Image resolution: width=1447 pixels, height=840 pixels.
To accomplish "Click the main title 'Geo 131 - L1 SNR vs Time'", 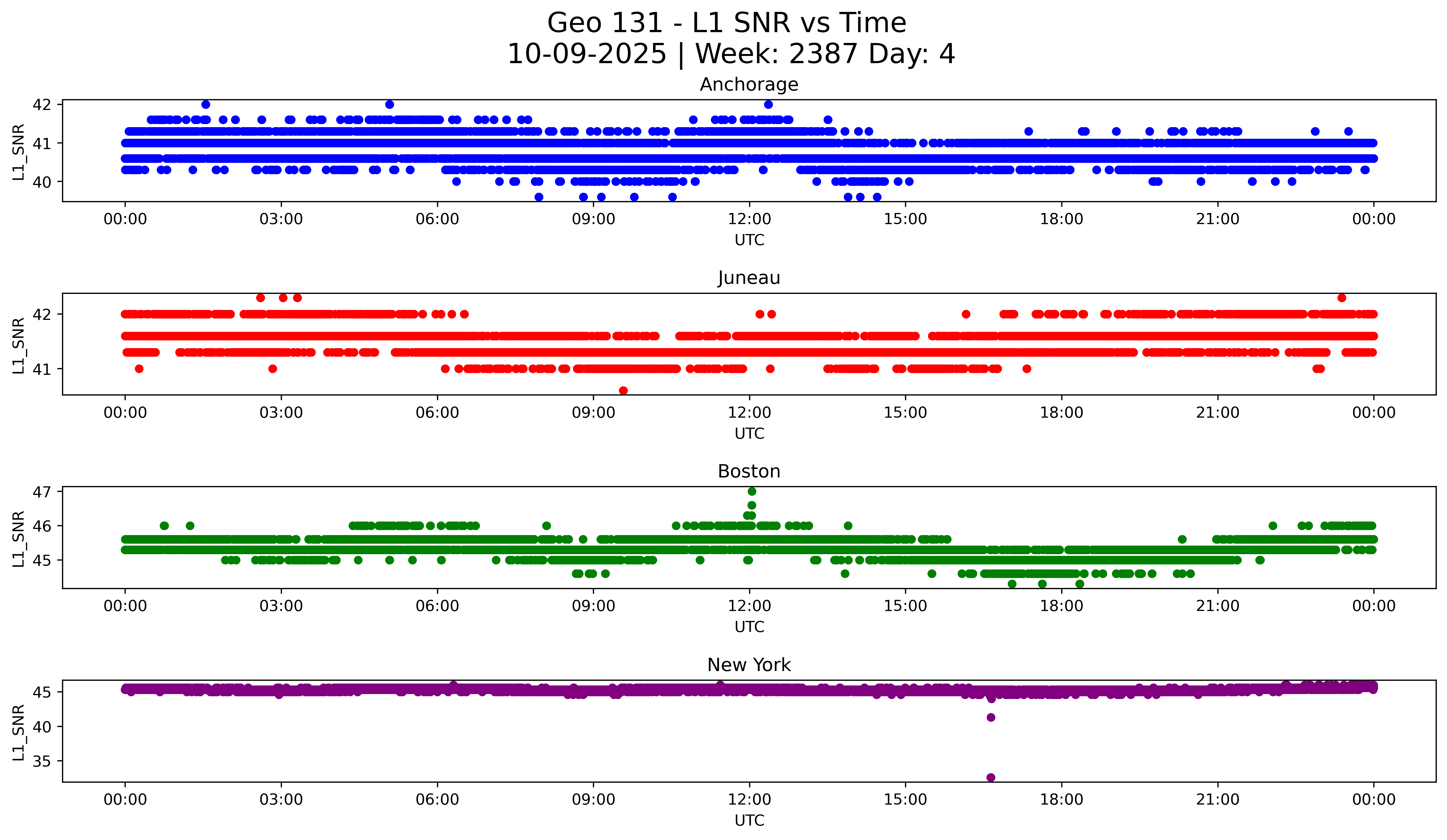I will 726,24.
